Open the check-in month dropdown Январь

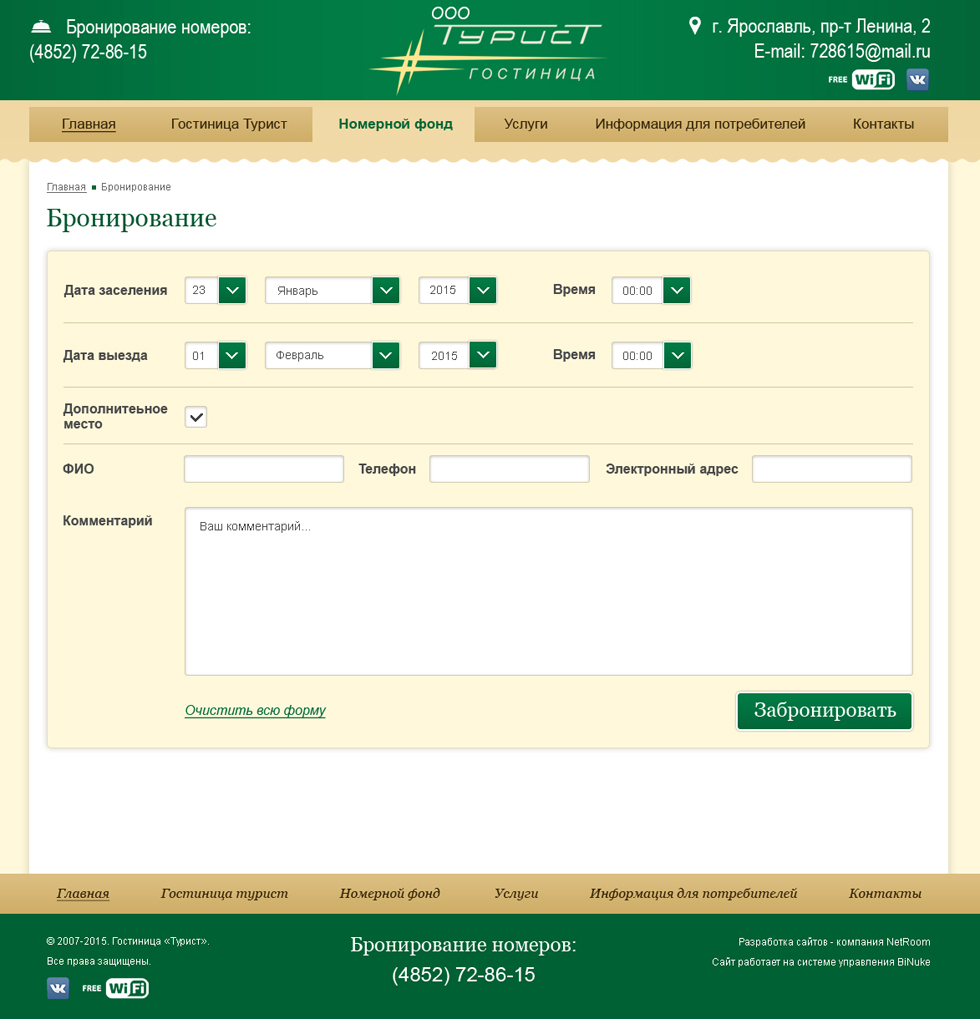click(332, 290)
